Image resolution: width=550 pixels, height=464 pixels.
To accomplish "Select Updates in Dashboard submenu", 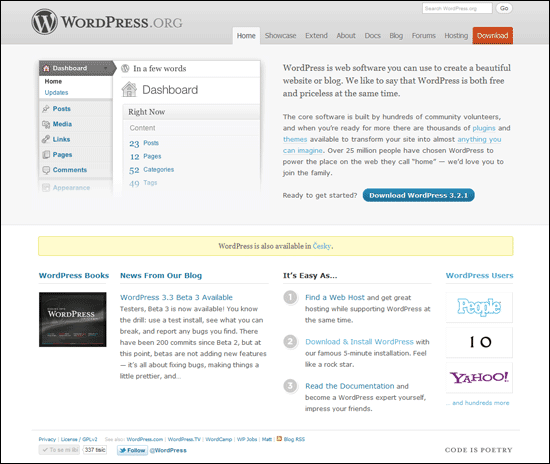I will click(x=56, y=93).
